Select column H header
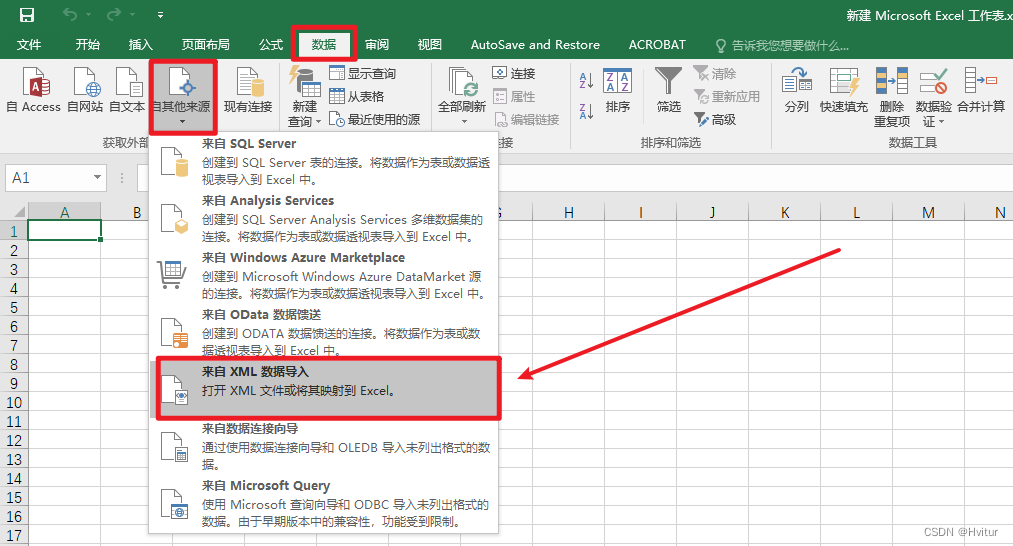1013x546 pixels. pos(569,212)
